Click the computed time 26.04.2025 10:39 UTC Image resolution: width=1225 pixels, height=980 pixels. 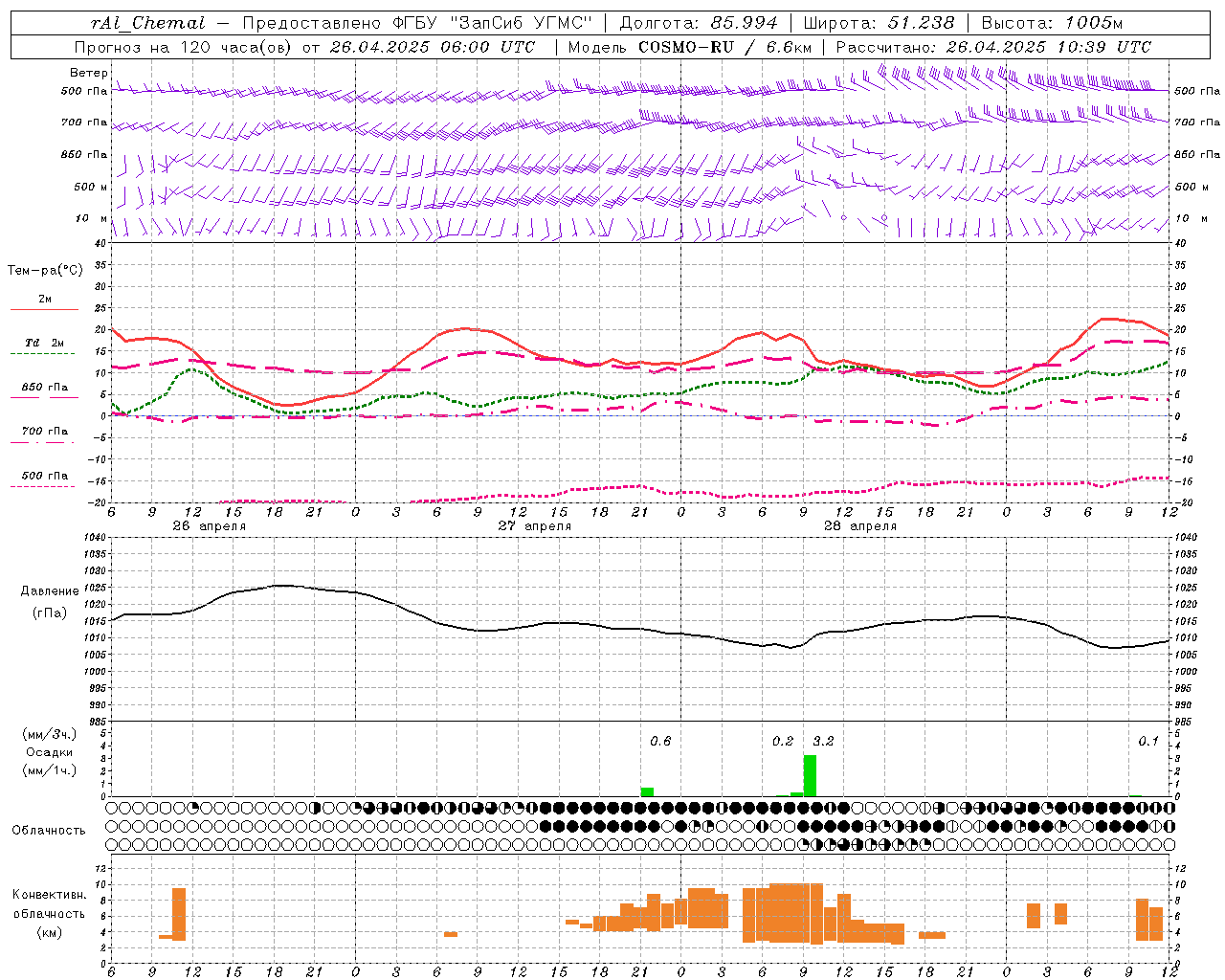(1049, 47)
